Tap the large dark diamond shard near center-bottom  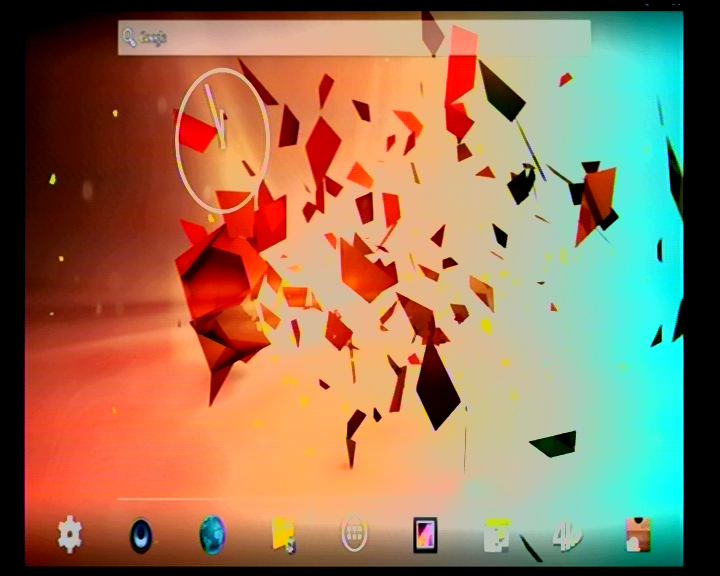pyautogui.click(x=436, y=385)
